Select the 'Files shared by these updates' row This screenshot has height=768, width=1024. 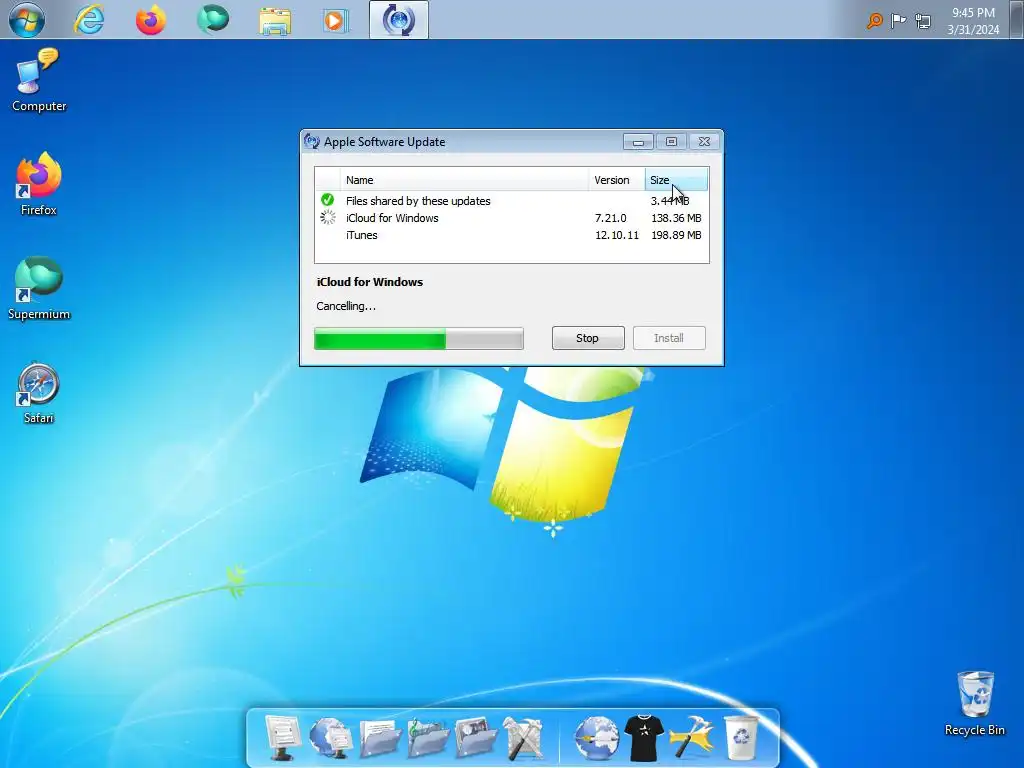pos(511,200)
